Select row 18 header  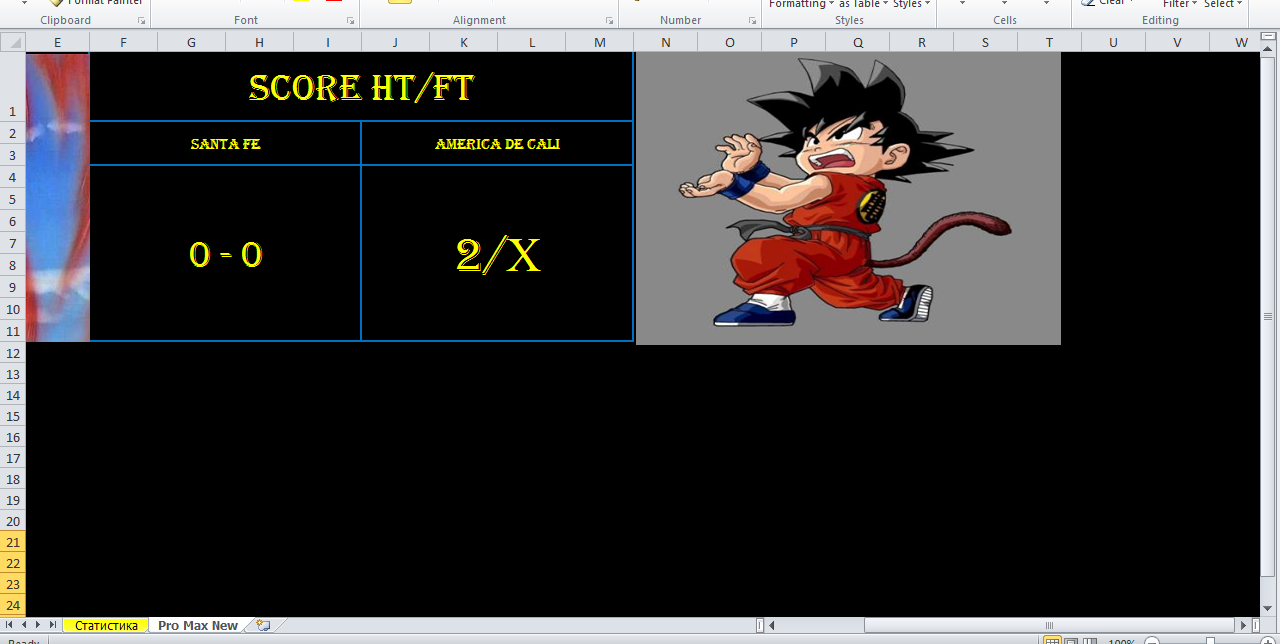tap(13, 479)
